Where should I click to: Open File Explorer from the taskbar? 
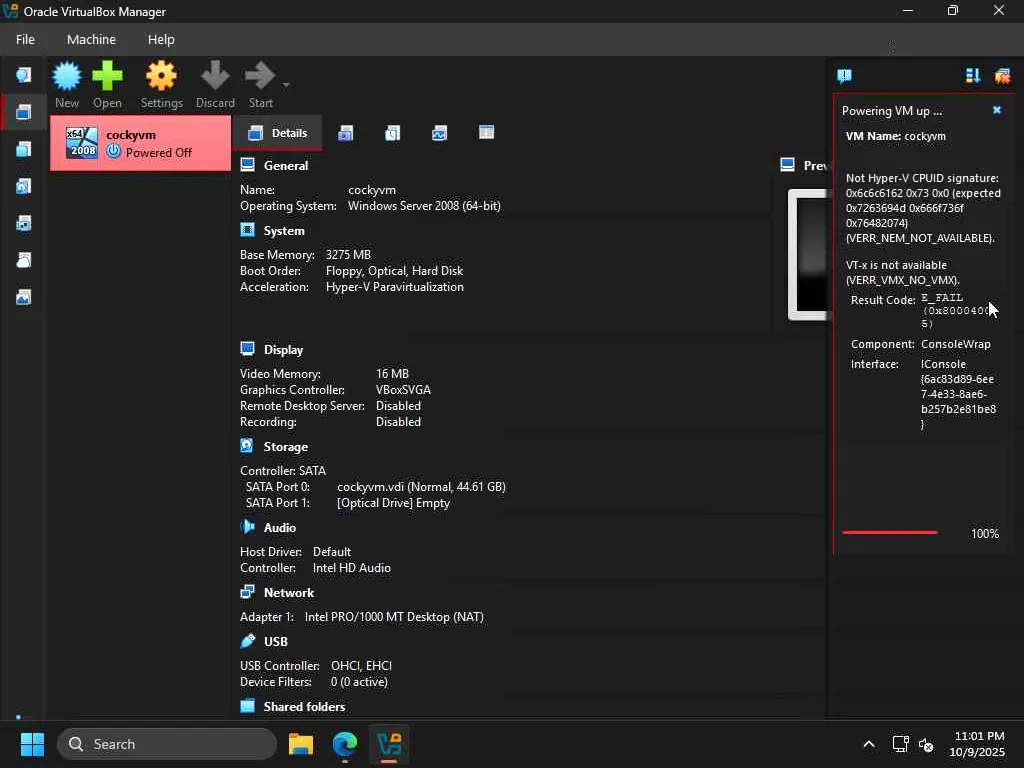(301, 744)
